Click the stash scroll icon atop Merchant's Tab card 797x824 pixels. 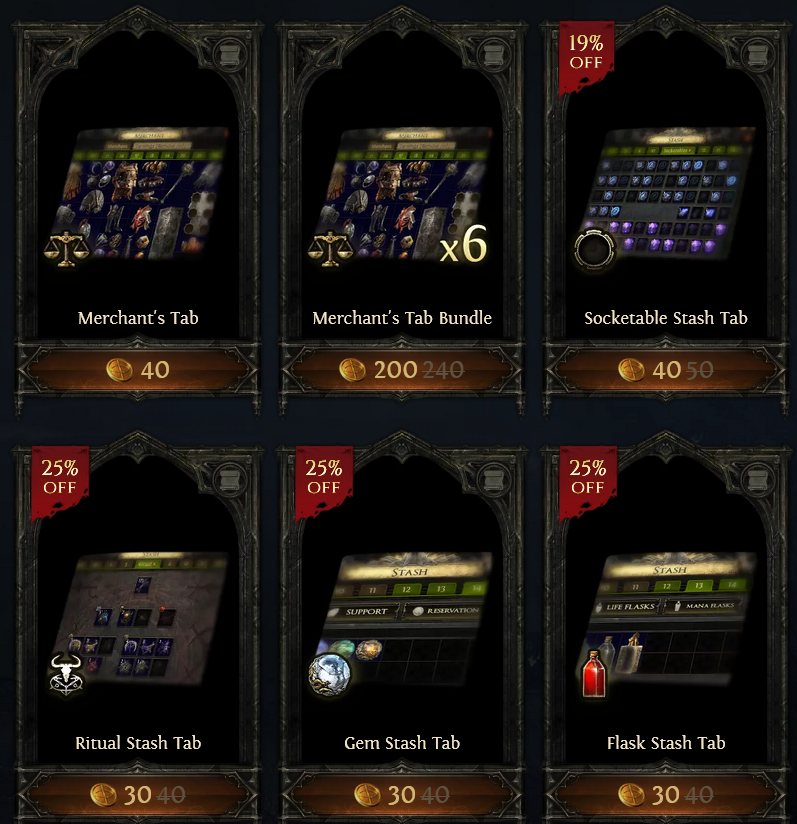click(x=230, y=54)
